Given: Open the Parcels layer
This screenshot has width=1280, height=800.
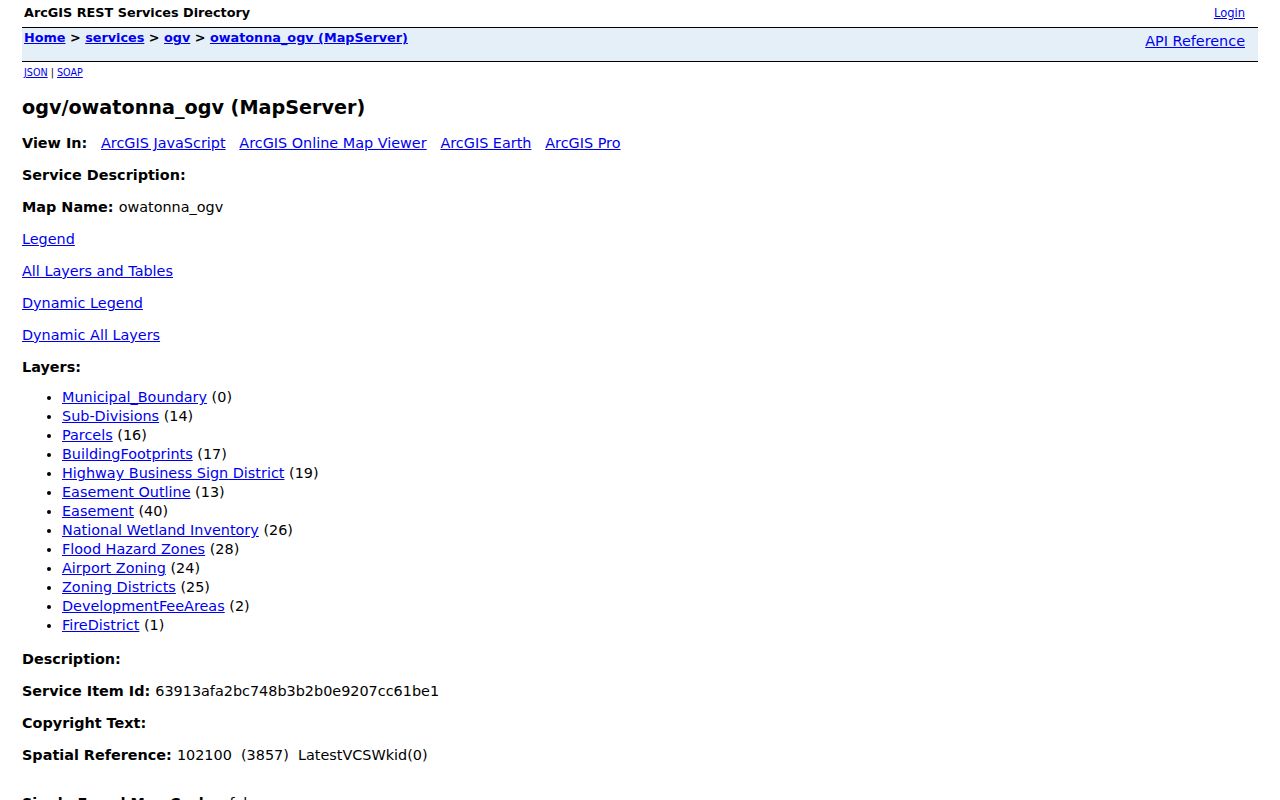Looking at the screenshot, I should coord(87,435).
